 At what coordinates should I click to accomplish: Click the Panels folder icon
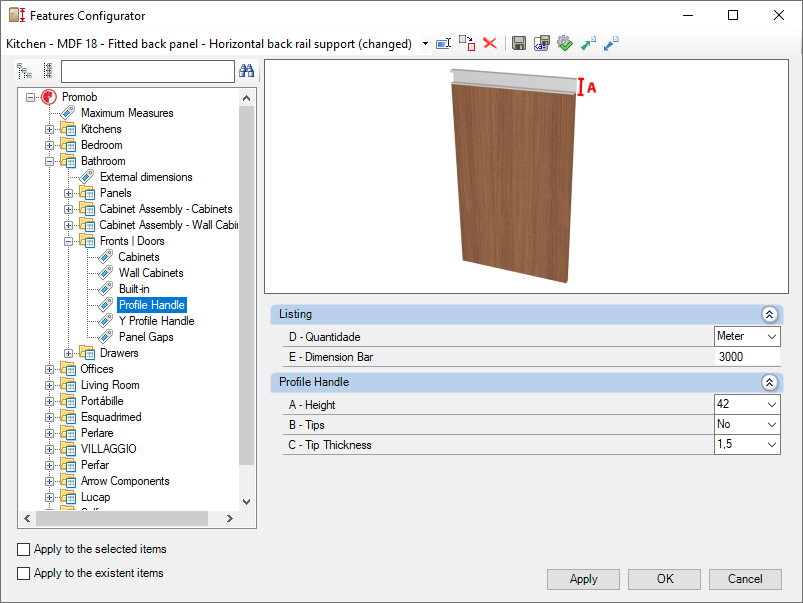pos(87,193)
